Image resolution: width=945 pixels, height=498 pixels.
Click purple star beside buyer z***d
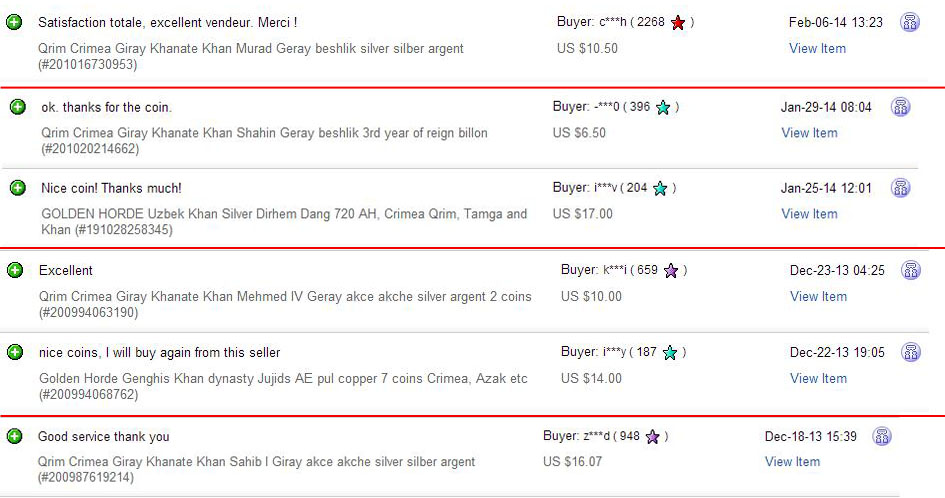tap(652, 436)
